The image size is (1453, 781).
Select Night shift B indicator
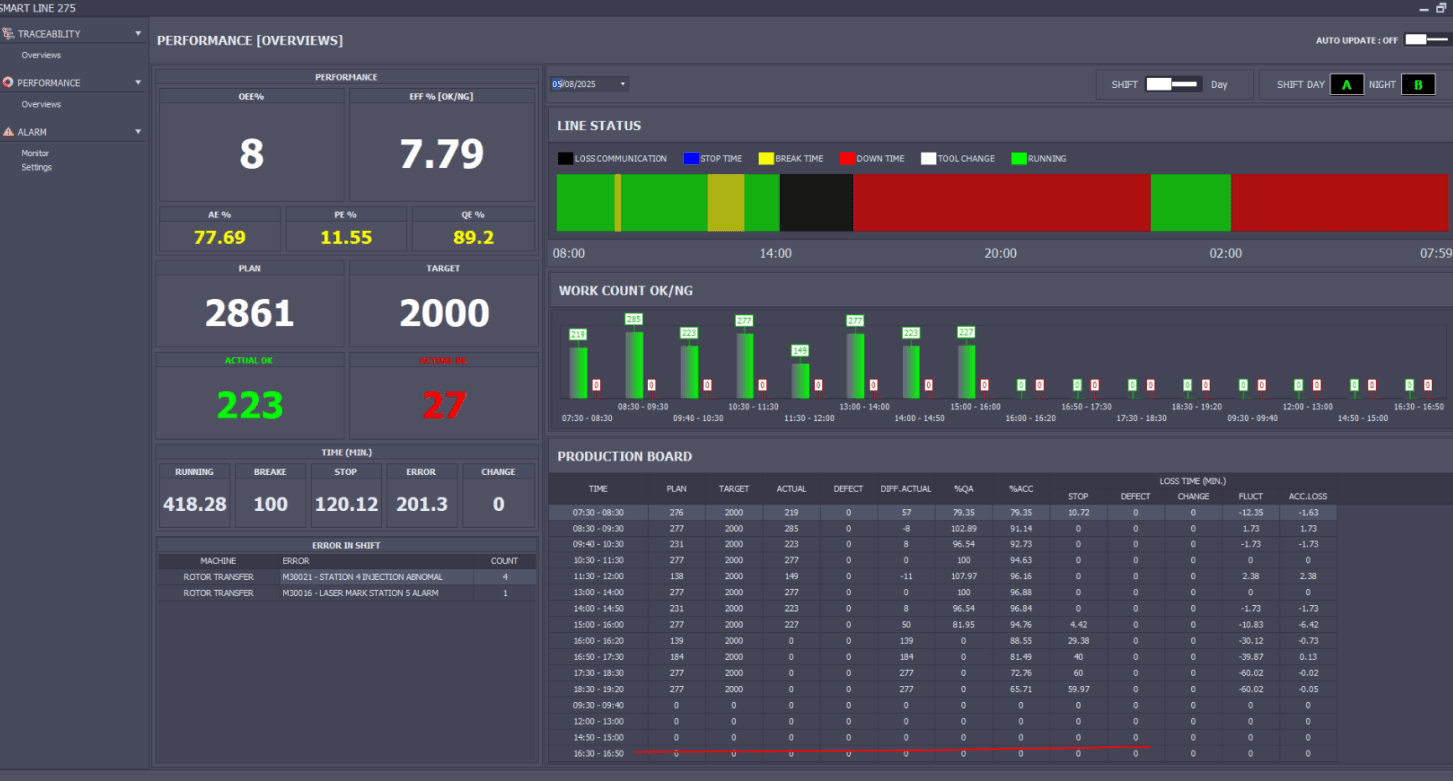point(1417,85)
